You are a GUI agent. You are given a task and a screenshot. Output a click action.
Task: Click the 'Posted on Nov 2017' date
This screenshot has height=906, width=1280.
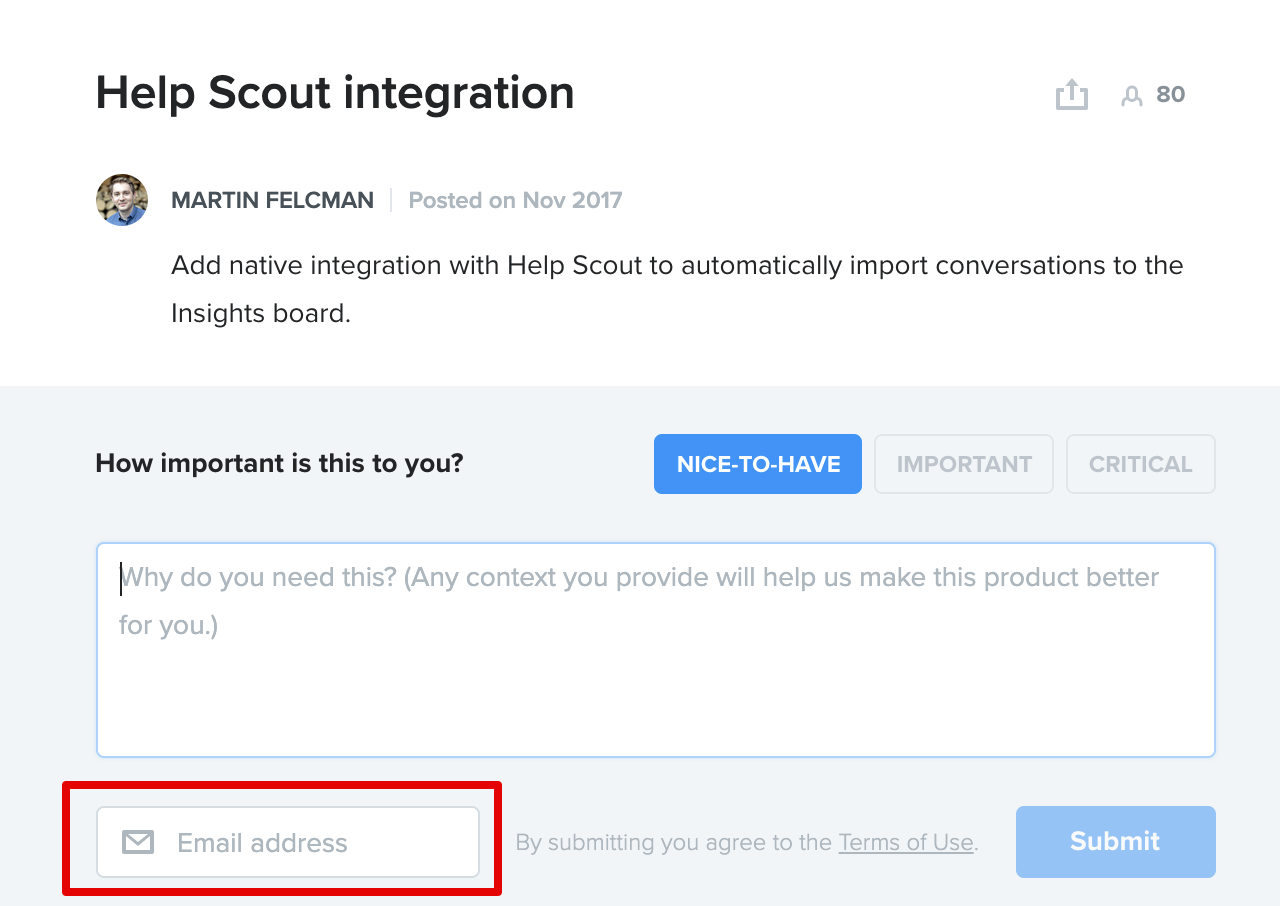515,200
